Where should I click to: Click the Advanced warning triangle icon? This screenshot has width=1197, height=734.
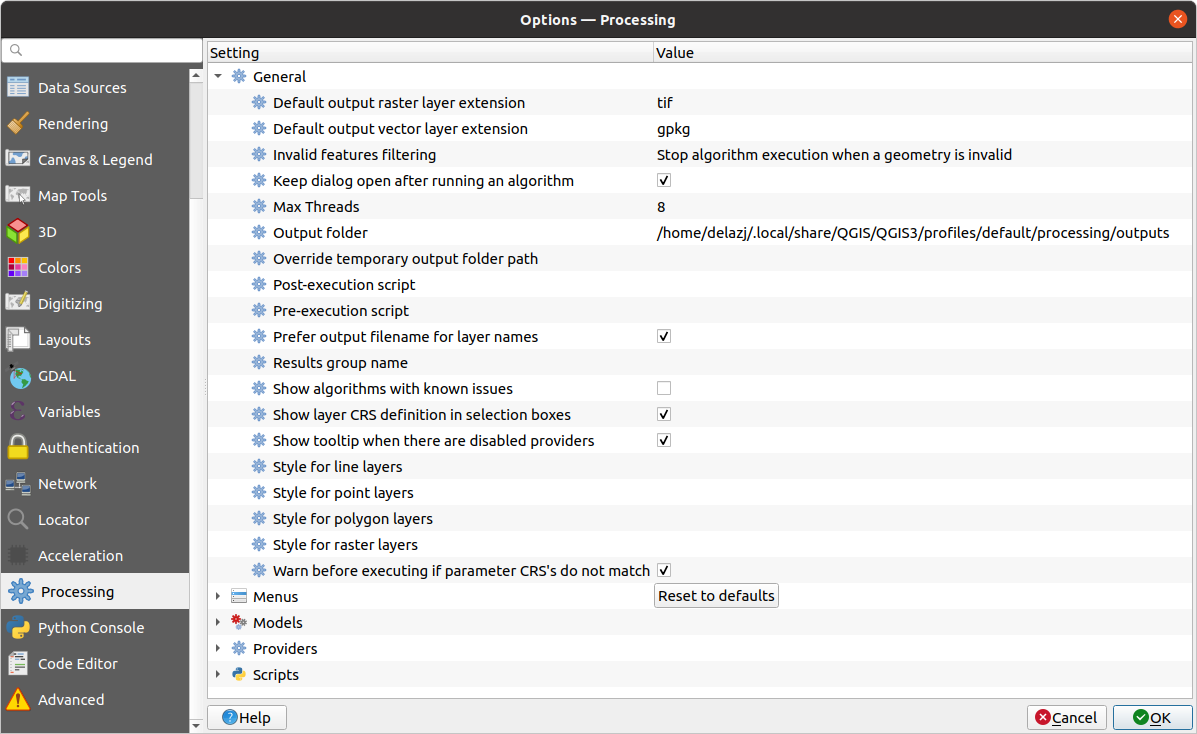[x=18, y=700]
